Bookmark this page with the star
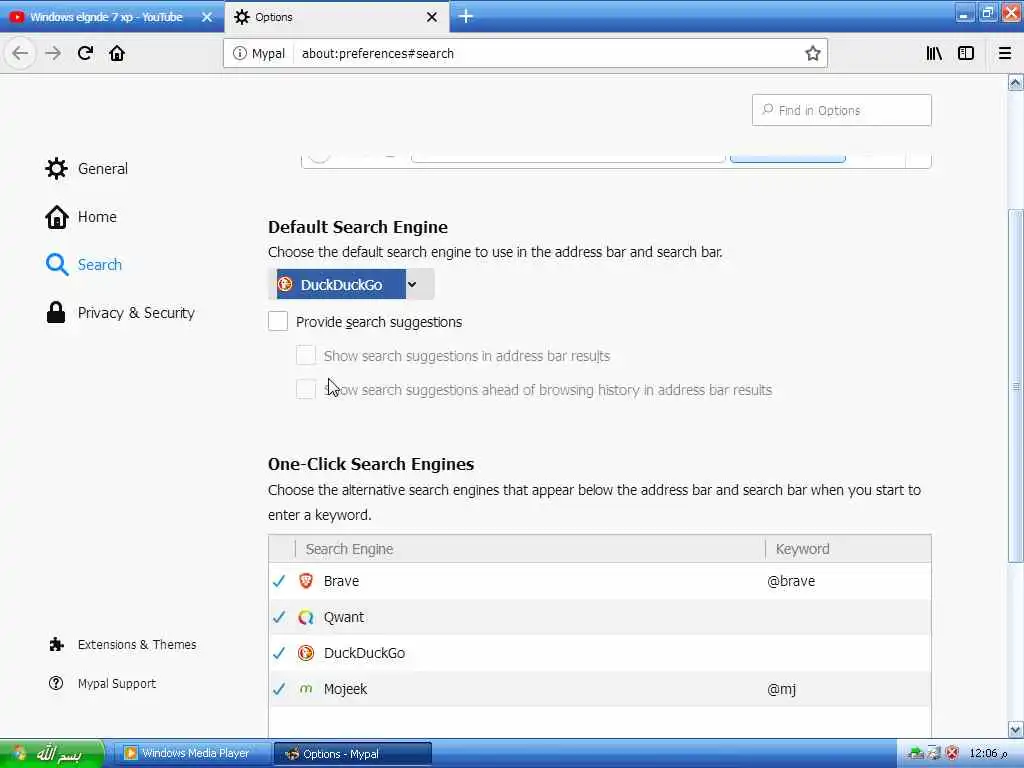 (x=812, y=54)
